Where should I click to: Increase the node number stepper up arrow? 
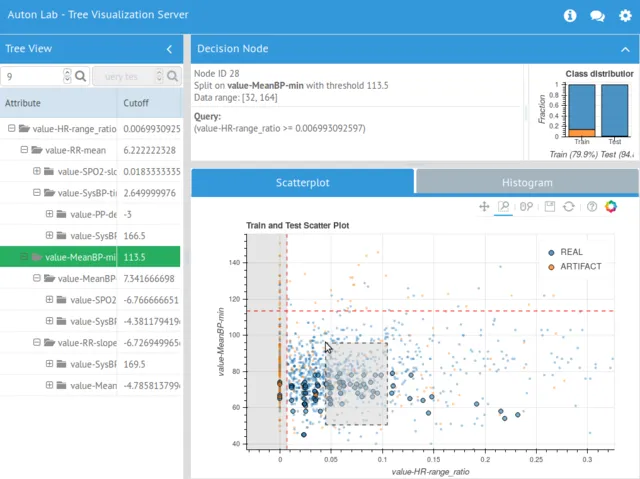coord(67,72)
